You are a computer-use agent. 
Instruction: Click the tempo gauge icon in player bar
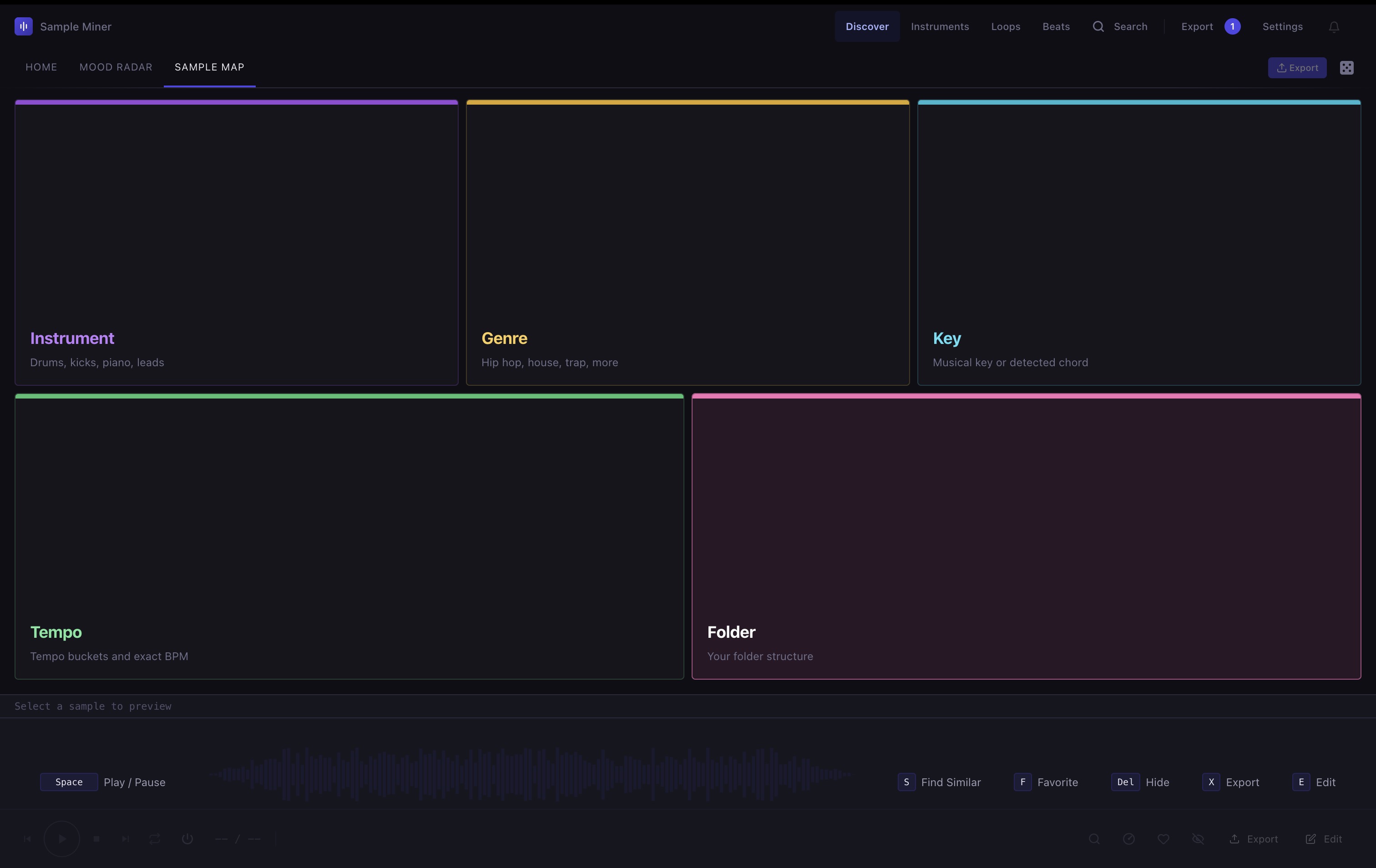coord(1128,839)
